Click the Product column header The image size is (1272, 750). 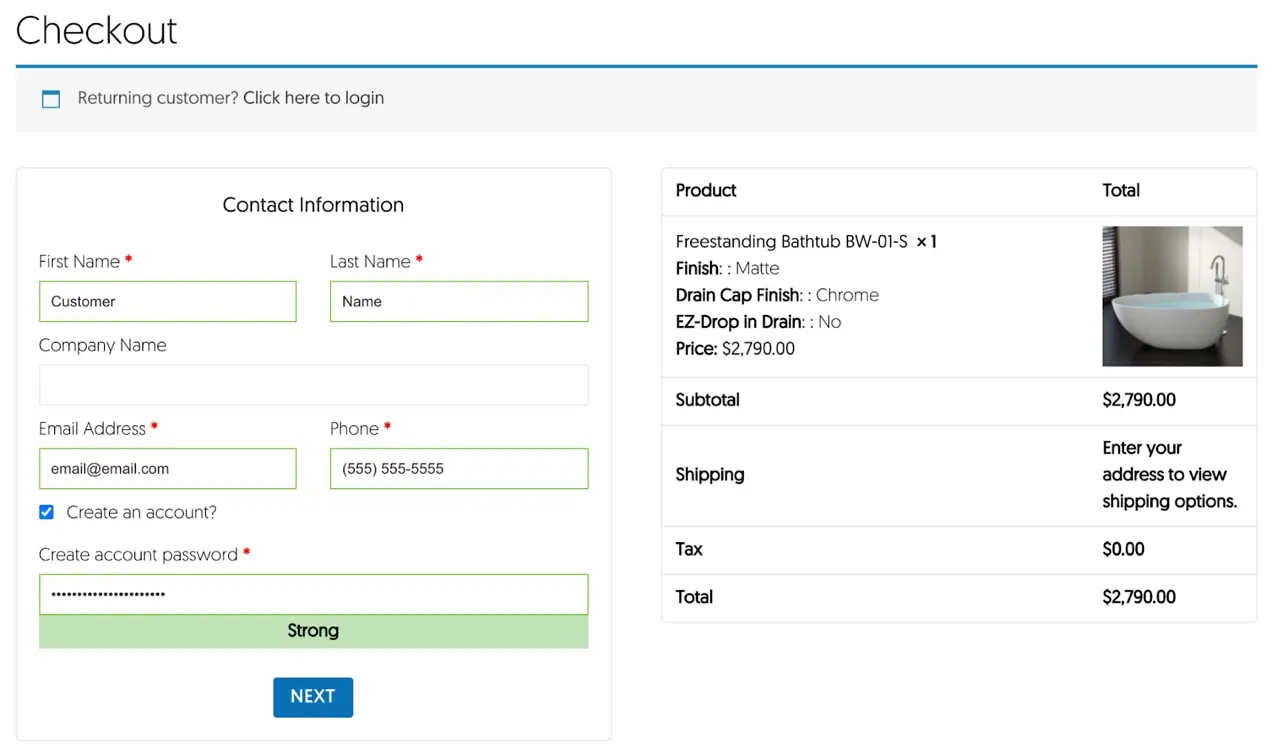(706, 190)
